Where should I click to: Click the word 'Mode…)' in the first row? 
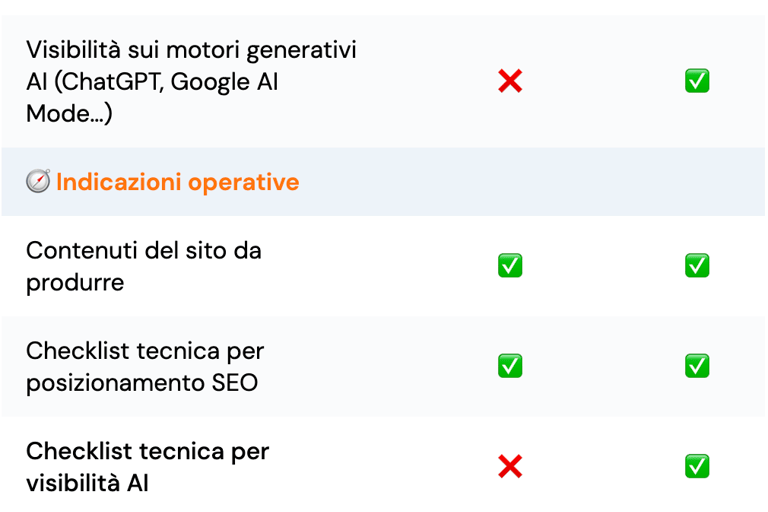69,113
